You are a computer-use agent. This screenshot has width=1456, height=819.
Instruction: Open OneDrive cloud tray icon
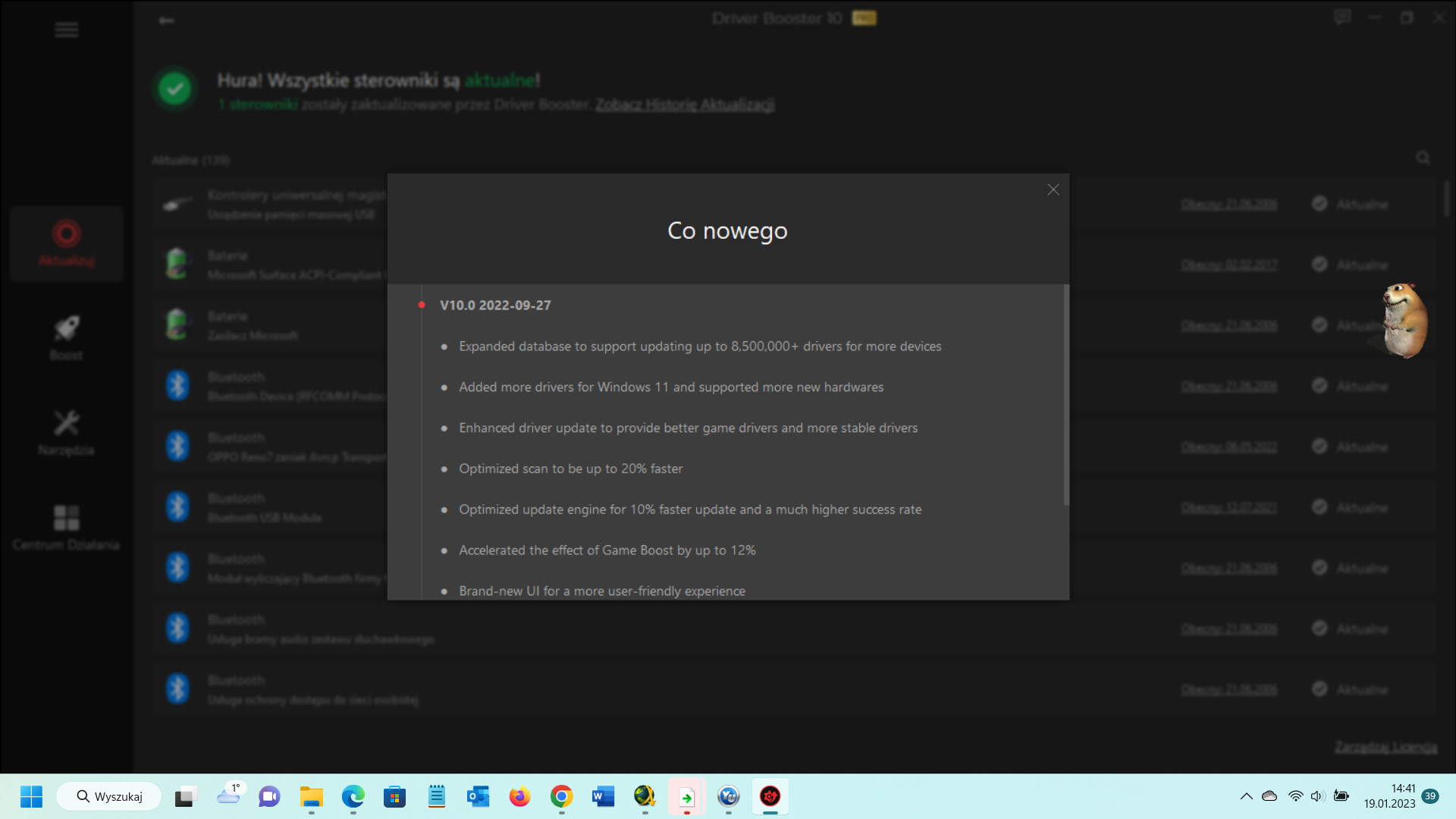(x=1269, y=796)
